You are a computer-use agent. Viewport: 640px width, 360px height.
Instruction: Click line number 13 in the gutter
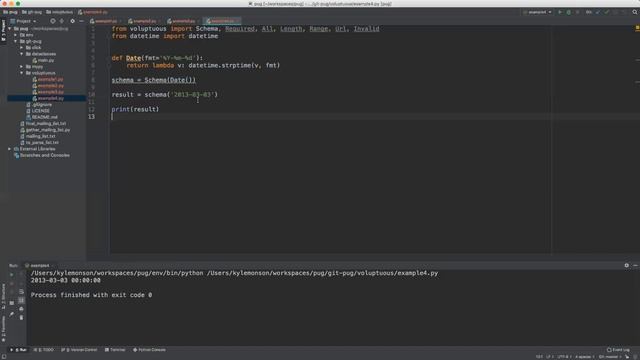click(x=91, y=117)
